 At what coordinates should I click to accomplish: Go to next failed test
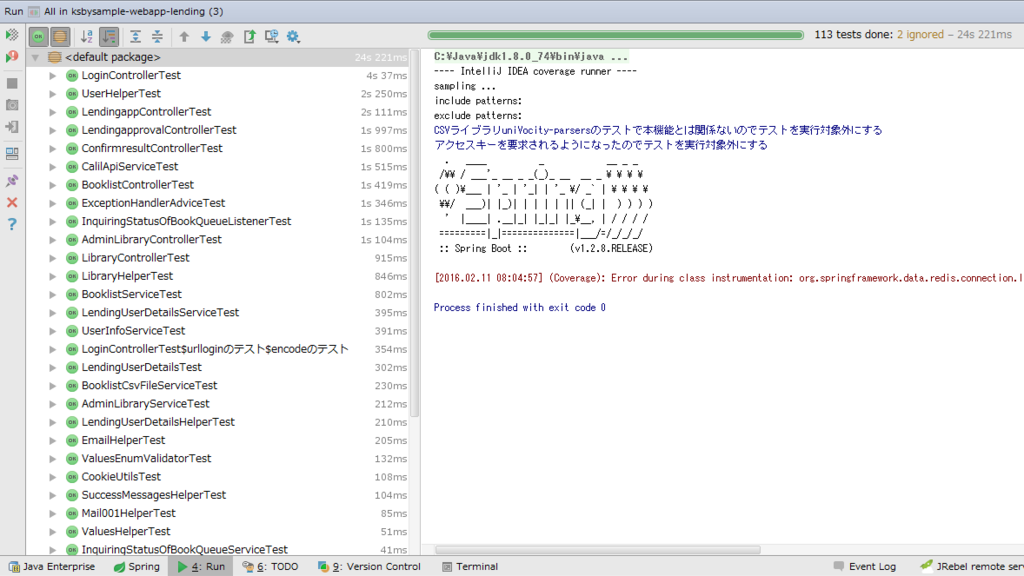(x=206, y=37)
